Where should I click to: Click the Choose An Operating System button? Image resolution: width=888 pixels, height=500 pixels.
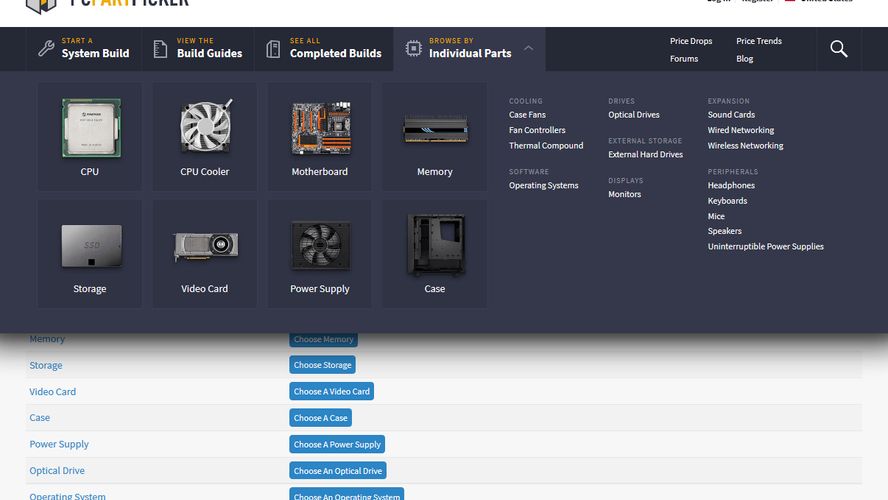pos(347,494)
